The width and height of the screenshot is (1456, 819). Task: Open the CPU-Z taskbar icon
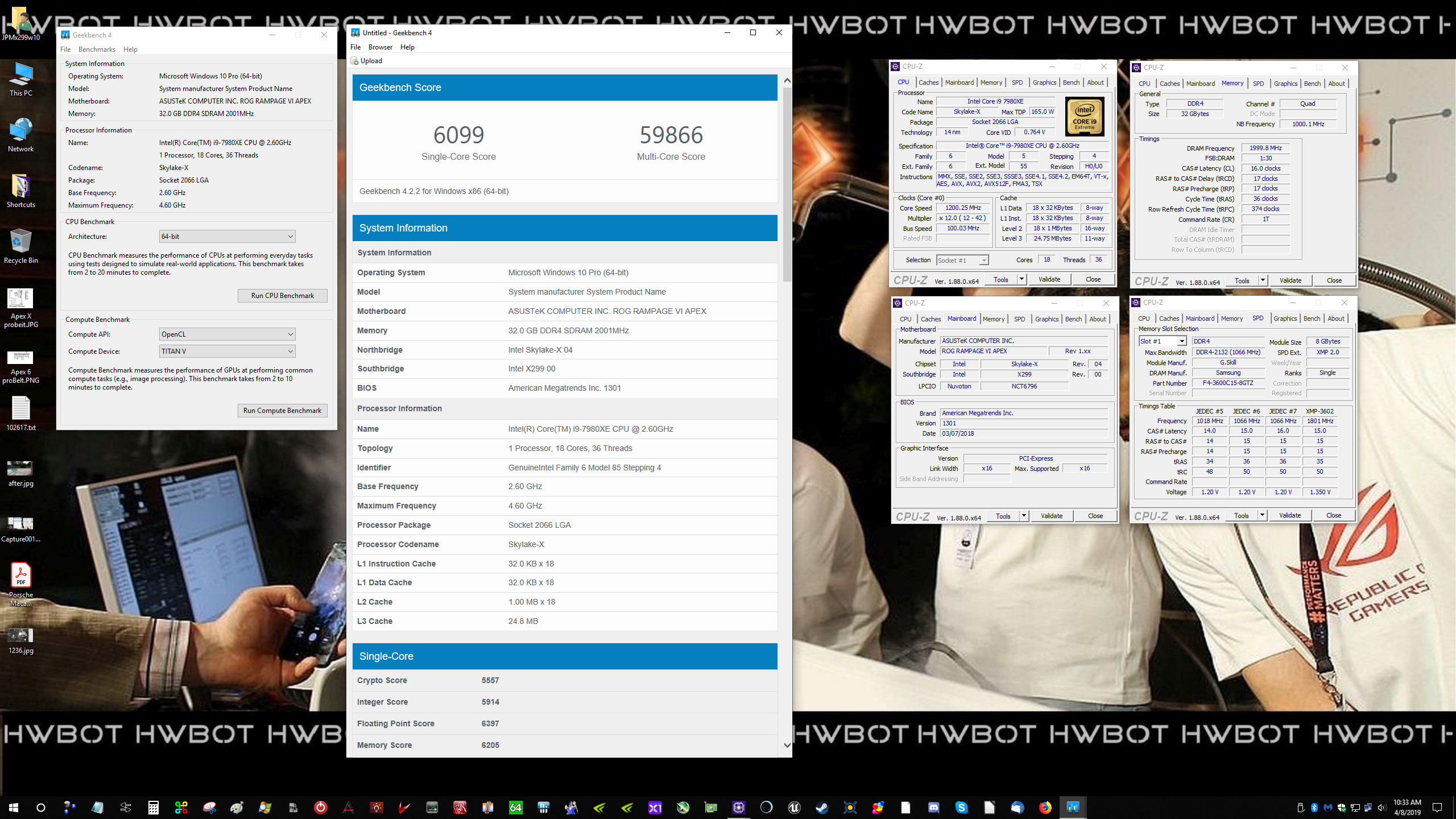[738, 807]
